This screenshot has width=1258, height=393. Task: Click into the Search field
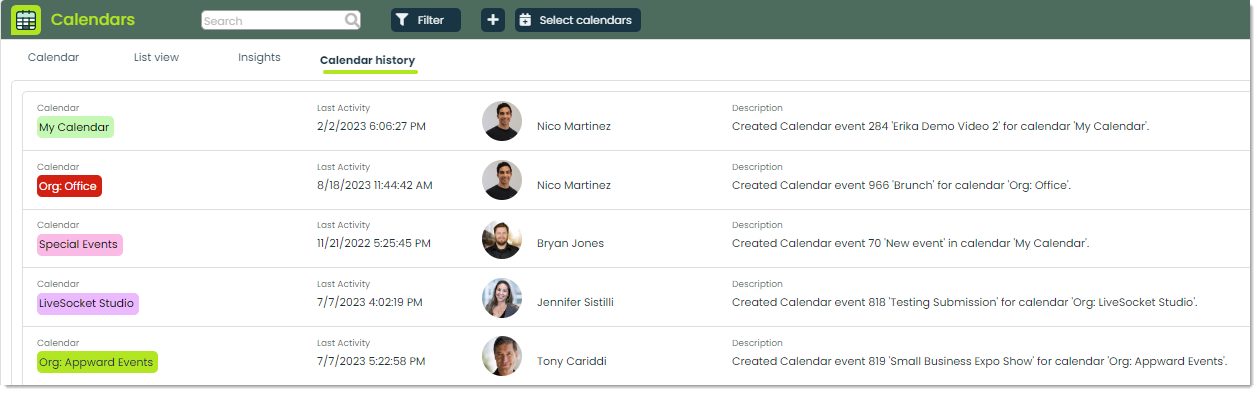[273, 20]
